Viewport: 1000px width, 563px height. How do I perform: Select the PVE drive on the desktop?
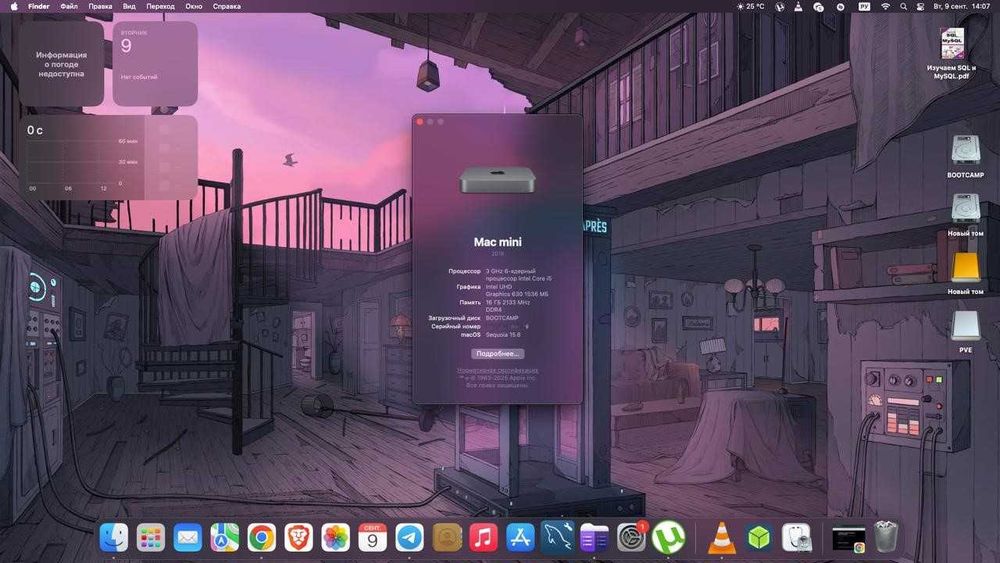pos(965,332)
